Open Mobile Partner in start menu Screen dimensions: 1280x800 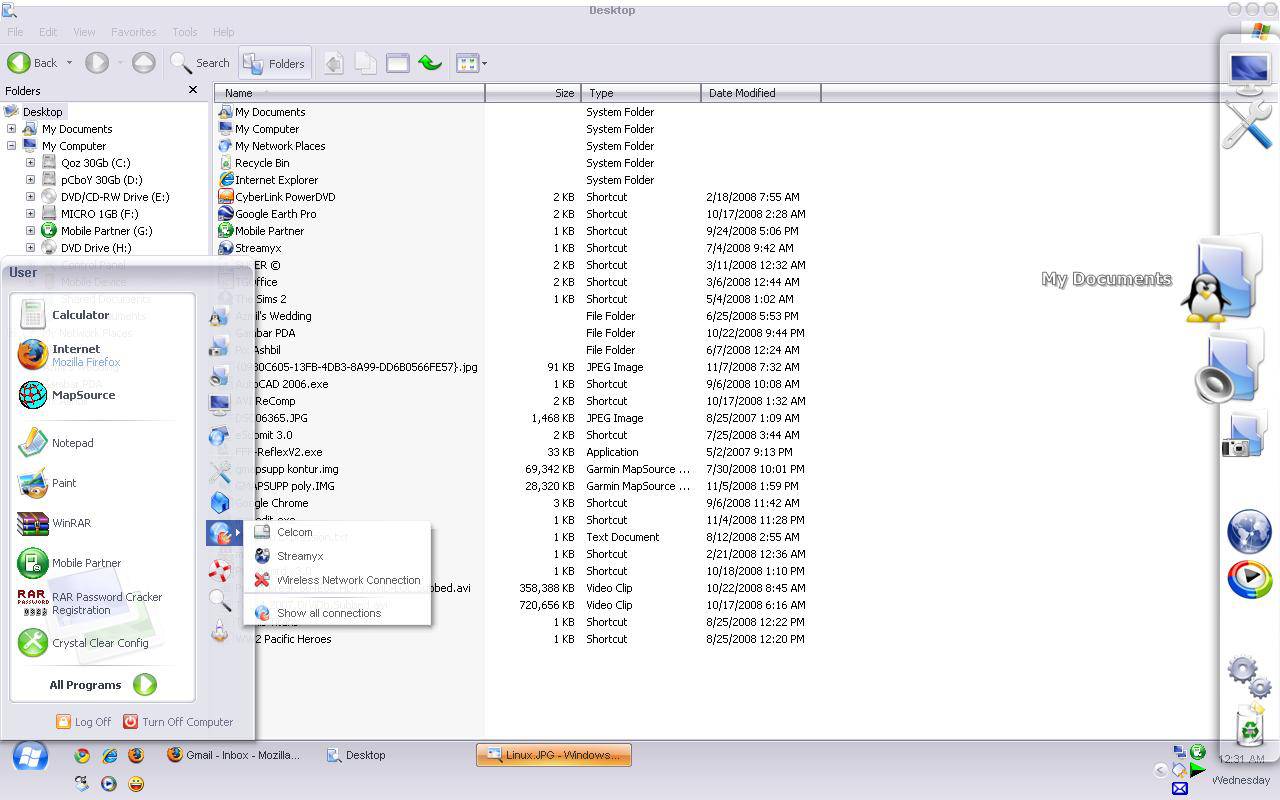pos(69,563)
